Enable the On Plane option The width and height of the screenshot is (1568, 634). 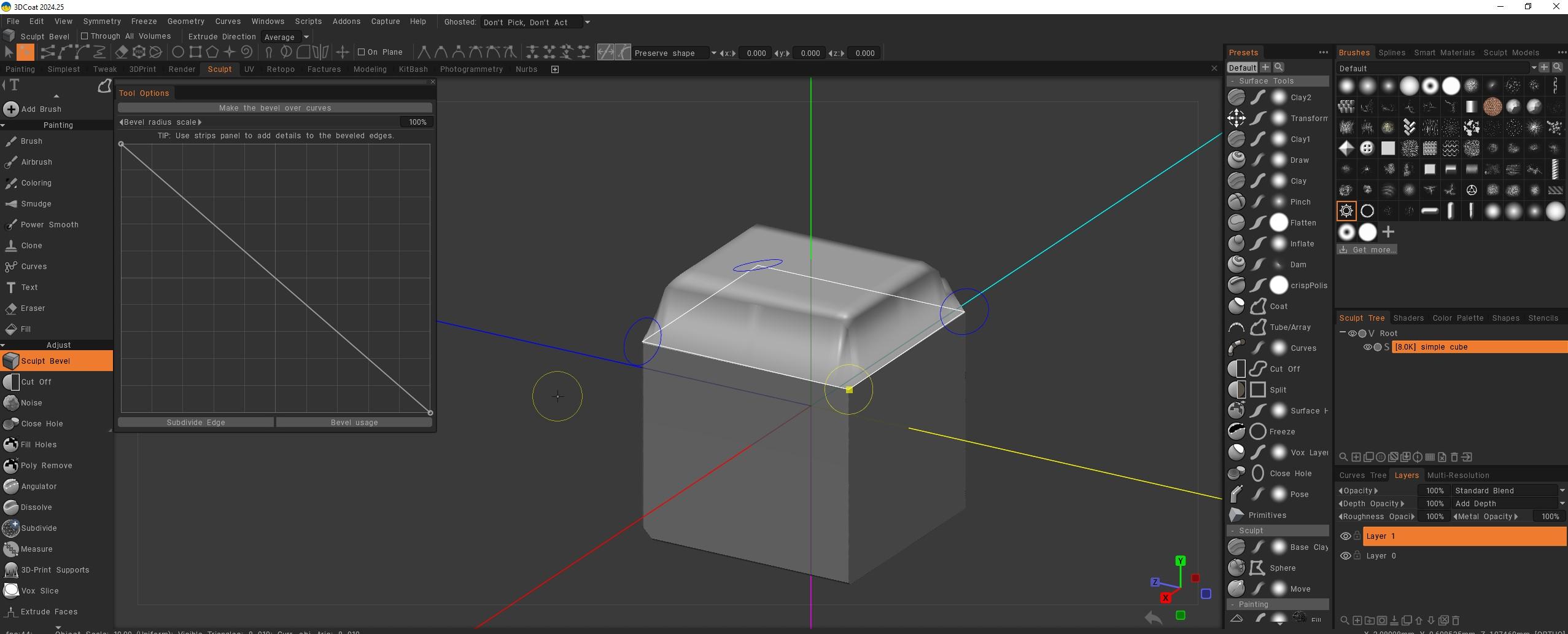point(361,52)
